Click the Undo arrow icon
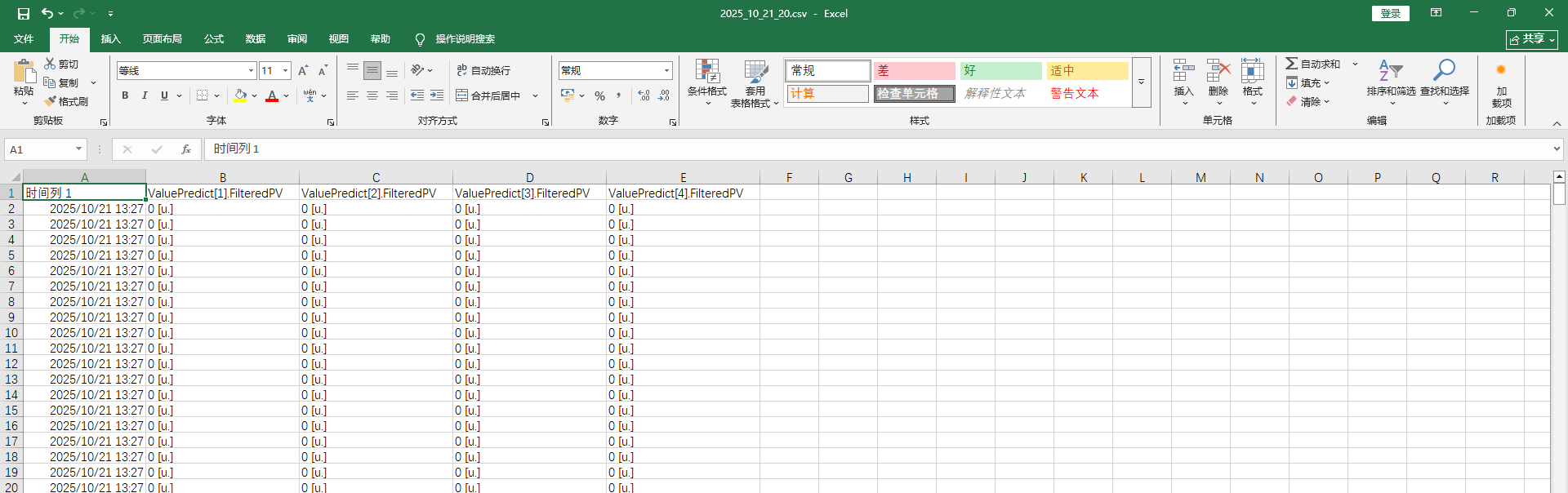The width and height of the screenshot is (1568, 493). 47,13
